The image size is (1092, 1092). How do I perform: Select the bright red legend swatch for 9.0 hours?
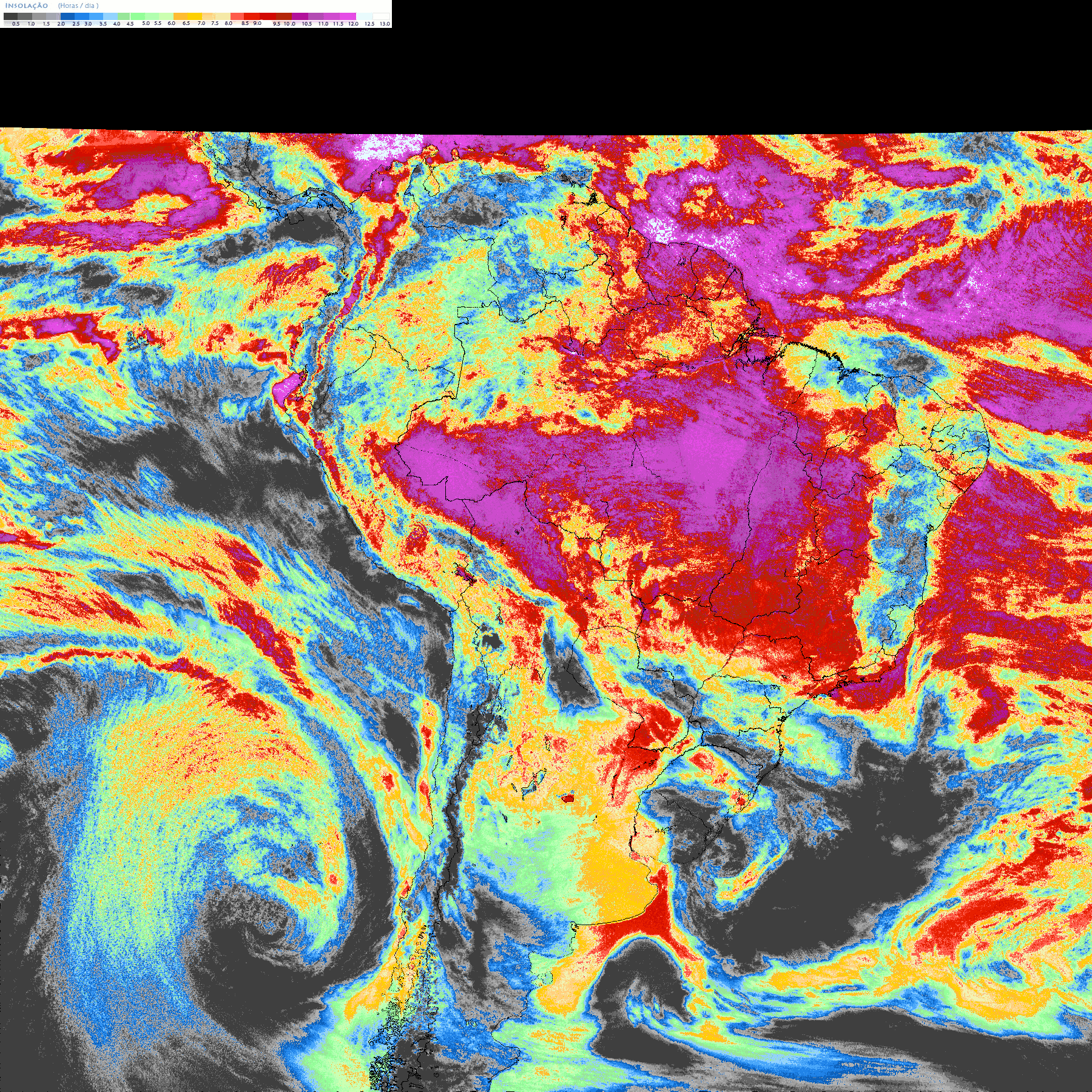(252, 16)
